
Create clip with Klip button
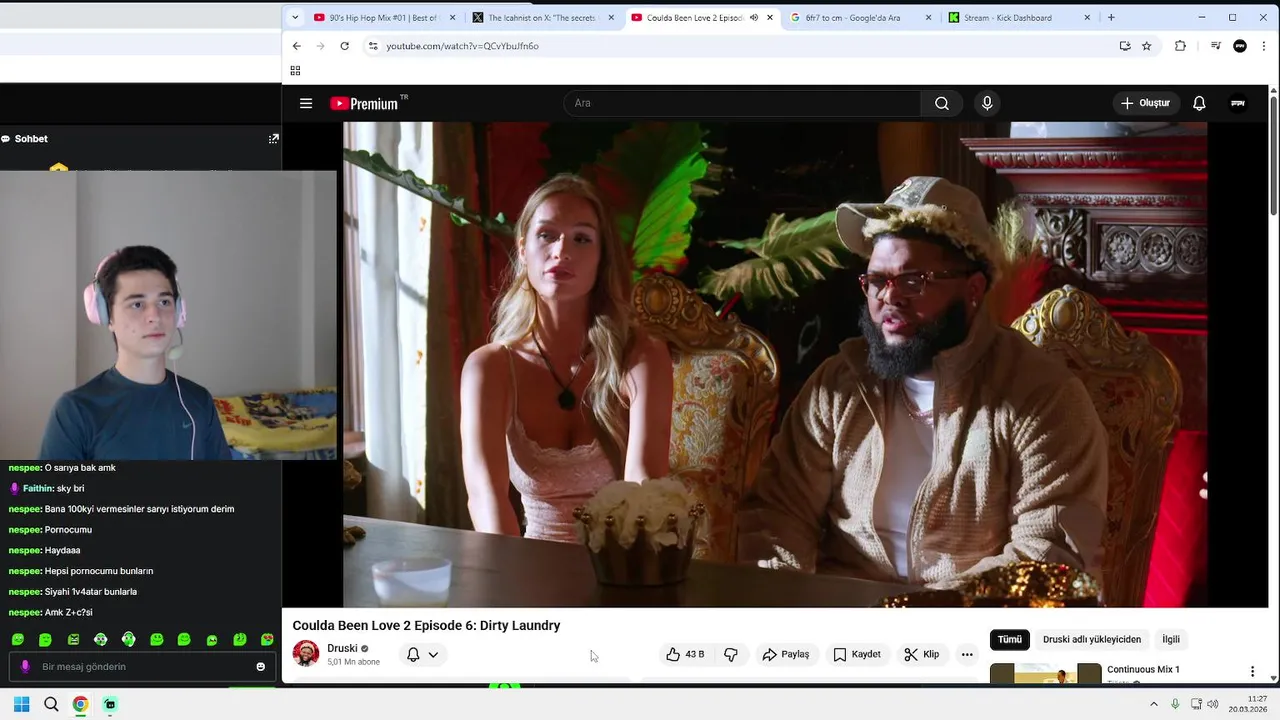tap(922, 654)
